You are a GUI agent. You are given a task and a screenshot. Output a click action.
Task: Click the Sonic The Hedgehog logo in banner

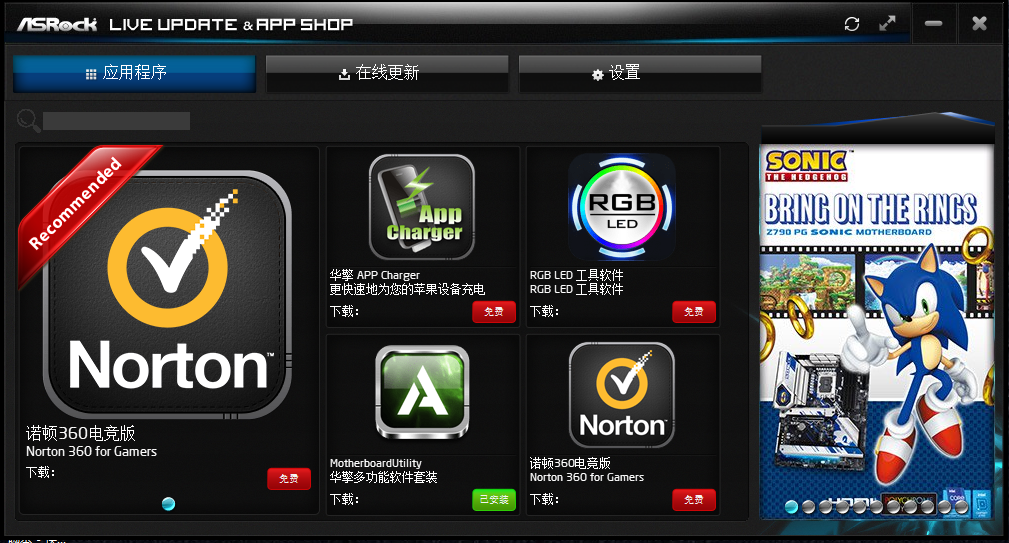pyautogui.click(x=807, y=166)
